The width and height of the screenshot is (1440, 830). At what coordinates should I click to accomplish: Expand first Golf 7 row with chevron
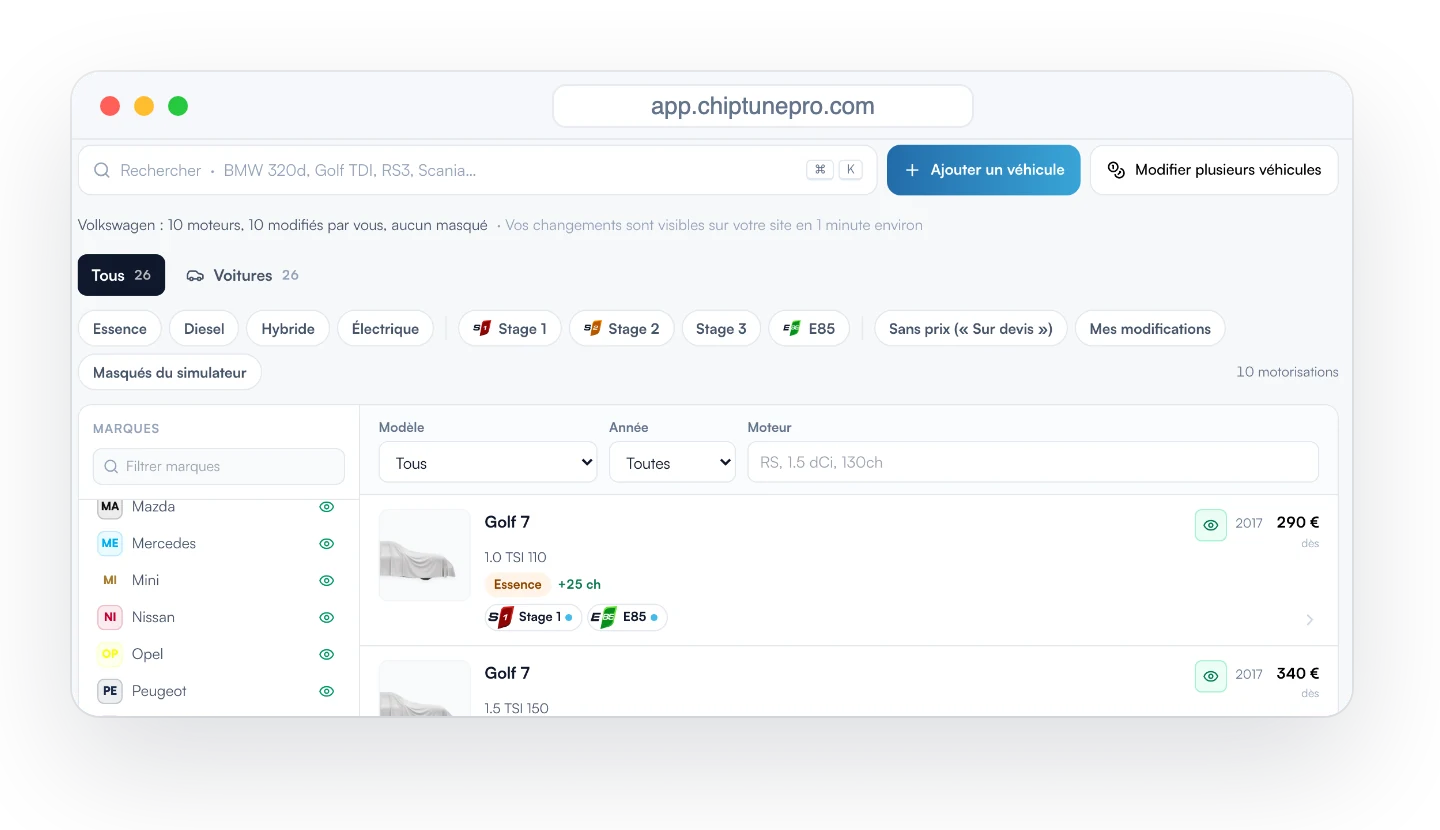1310,620
